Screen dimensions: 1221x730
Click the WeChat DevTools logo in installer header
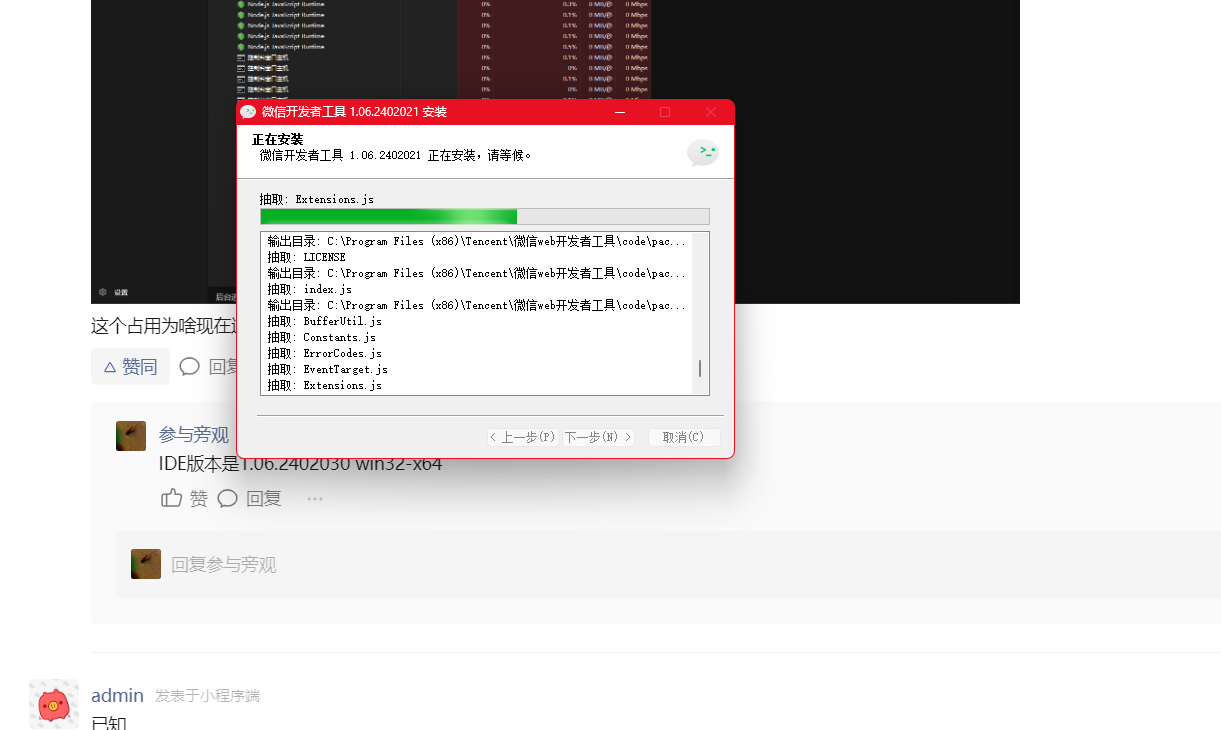tap(703, 153)
